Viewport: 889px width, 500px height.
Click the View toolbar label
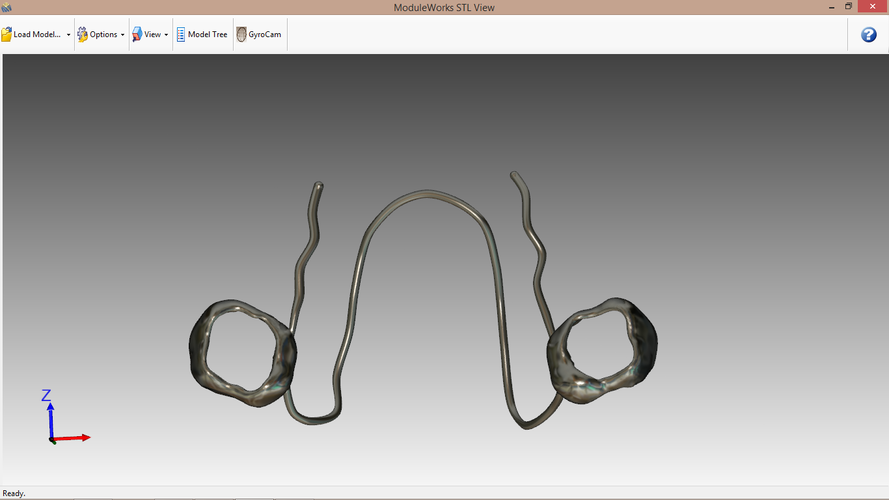pyautogui.click(x=152, y=35)
